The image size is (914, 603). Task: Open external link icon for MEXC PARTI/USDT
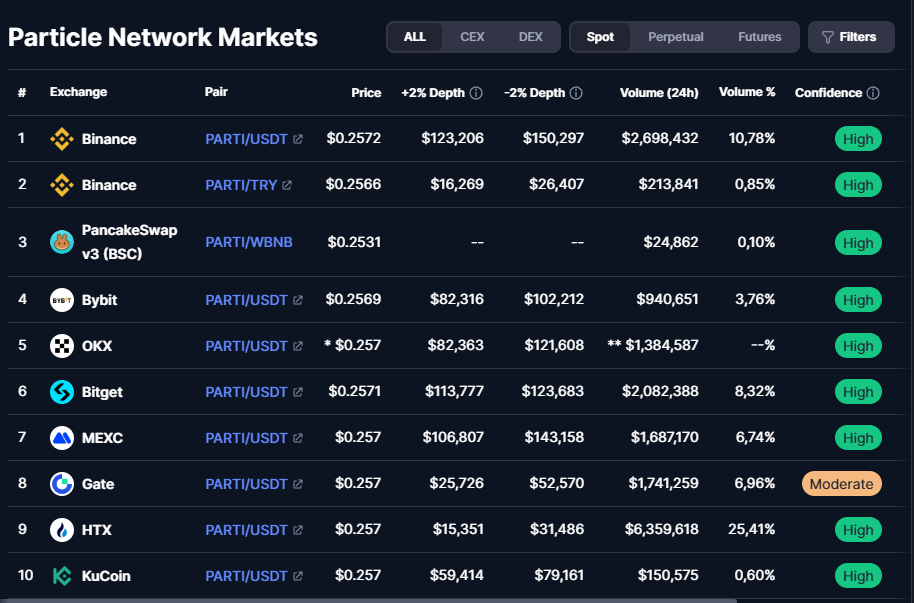[298, 438]
